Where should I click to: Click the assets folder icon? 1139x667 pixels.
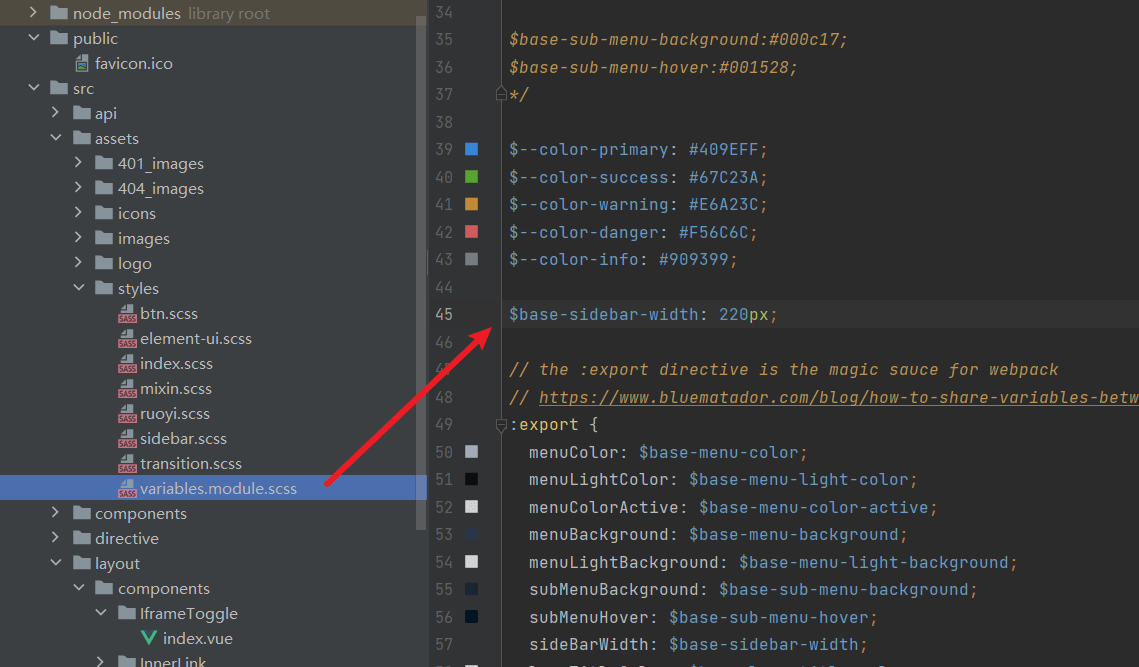point(81,138)
